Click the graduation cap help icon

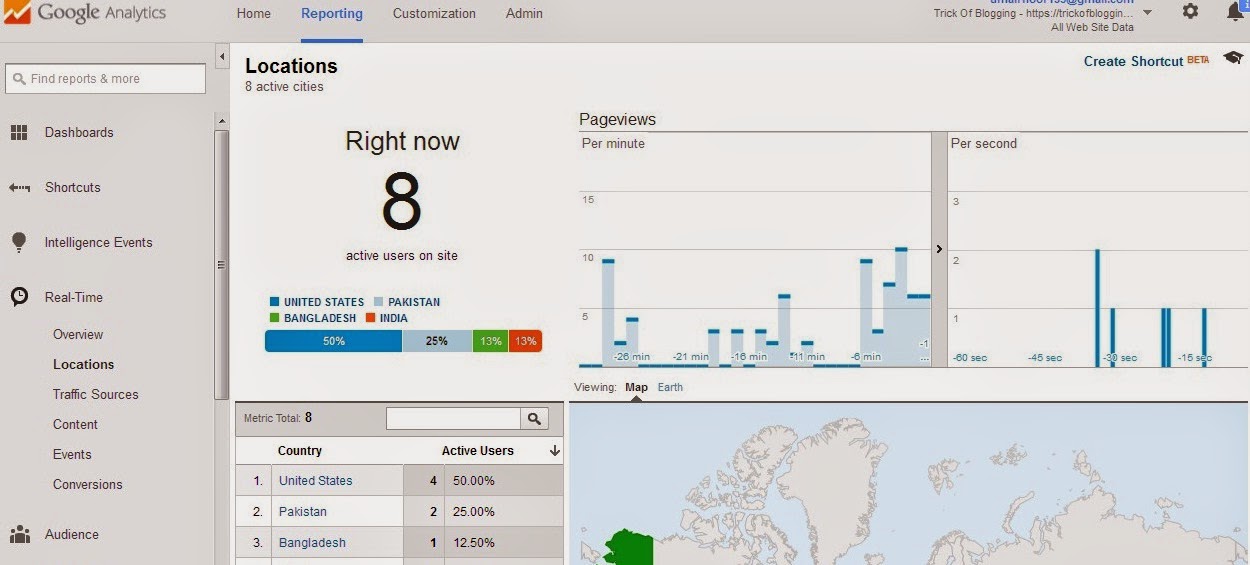tap(1232, 59)
